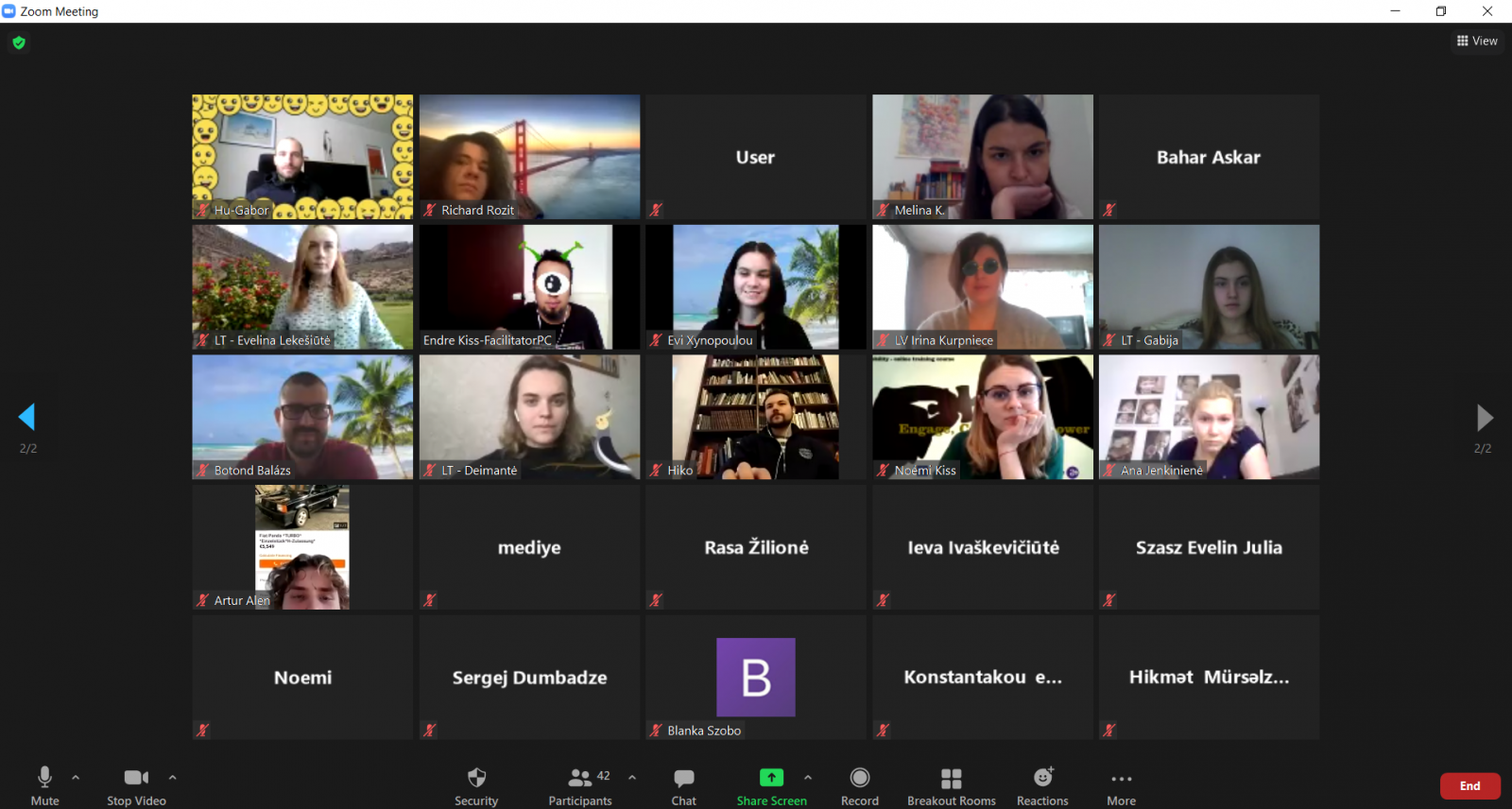Start recording with the Record button
This screenshot has width=1512, height=809.
[x=859, y=785]
